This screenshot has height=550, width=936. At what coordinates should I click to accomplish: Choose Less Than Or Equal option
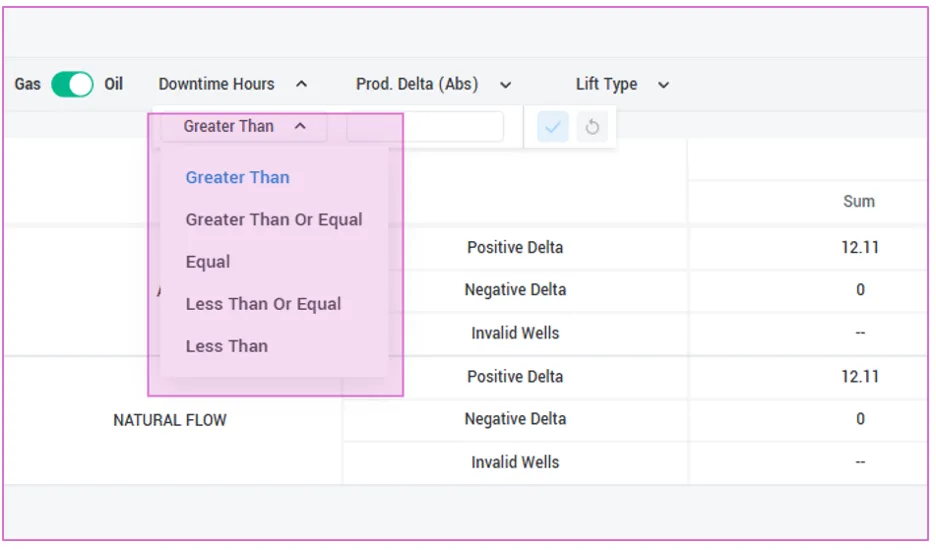263,304
